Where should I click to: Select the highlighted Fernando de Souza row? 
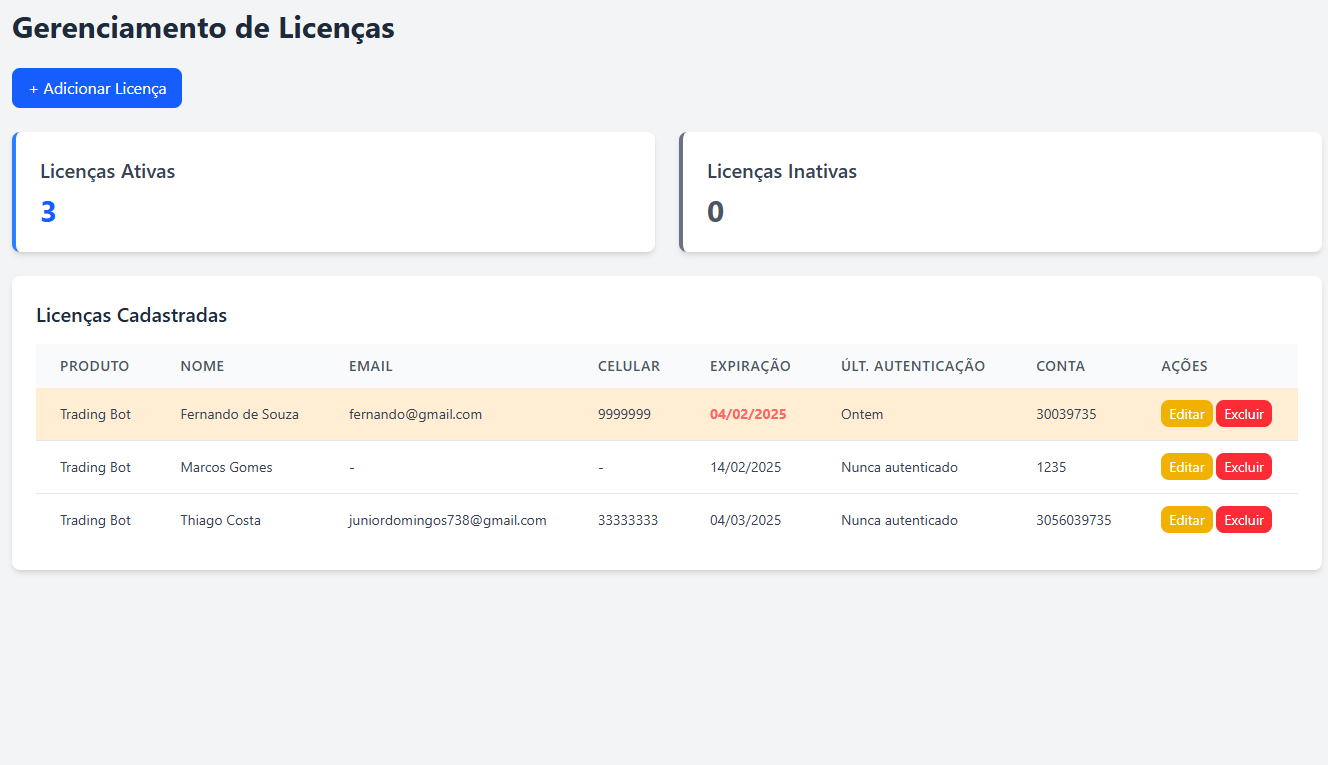tap(600, 413)
